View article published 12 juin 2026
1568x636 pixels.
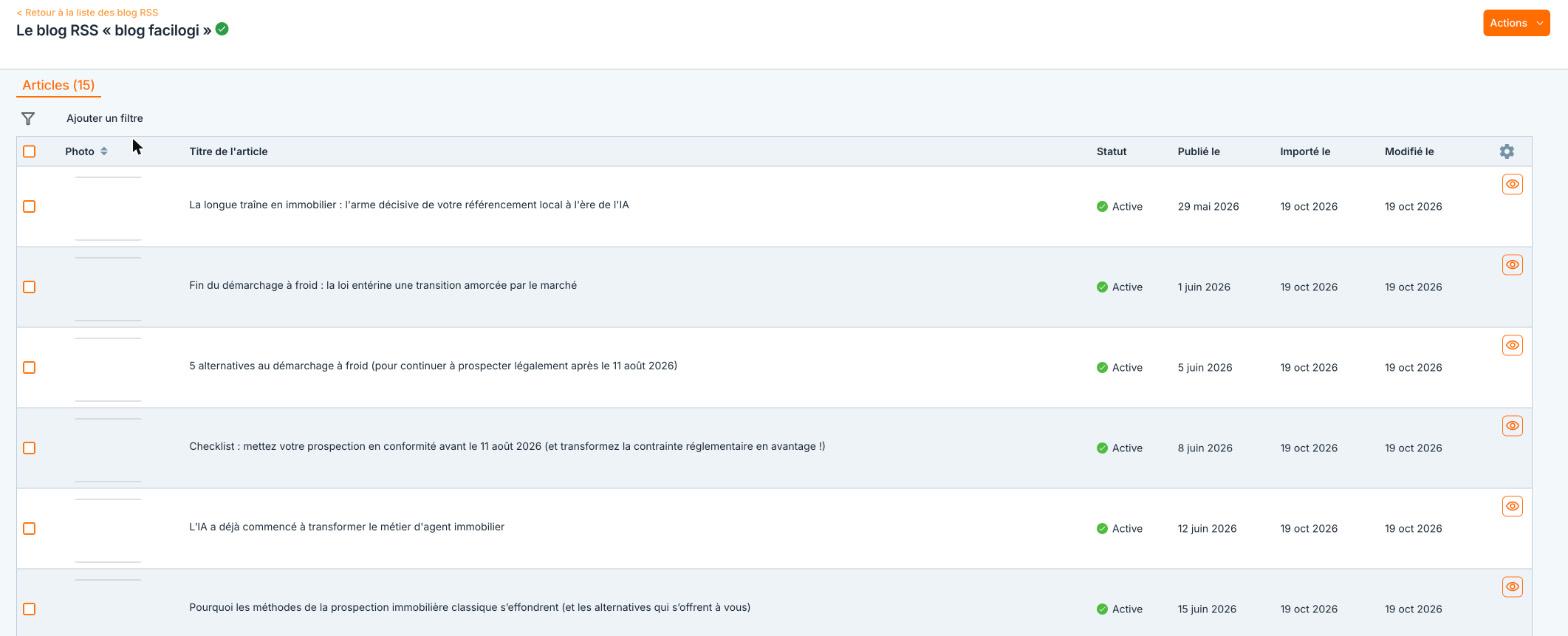[1512, 506]
